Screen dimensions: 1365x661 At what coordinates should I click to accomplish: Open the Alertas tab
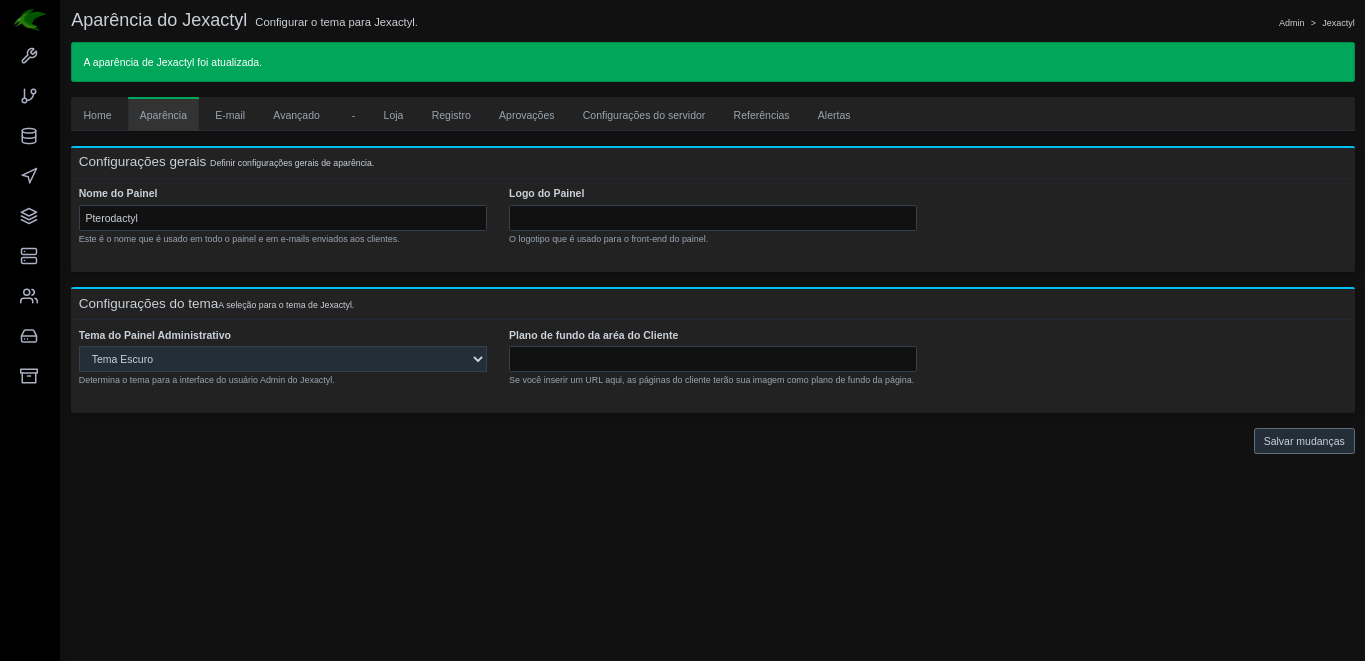(x=834, y=115)
